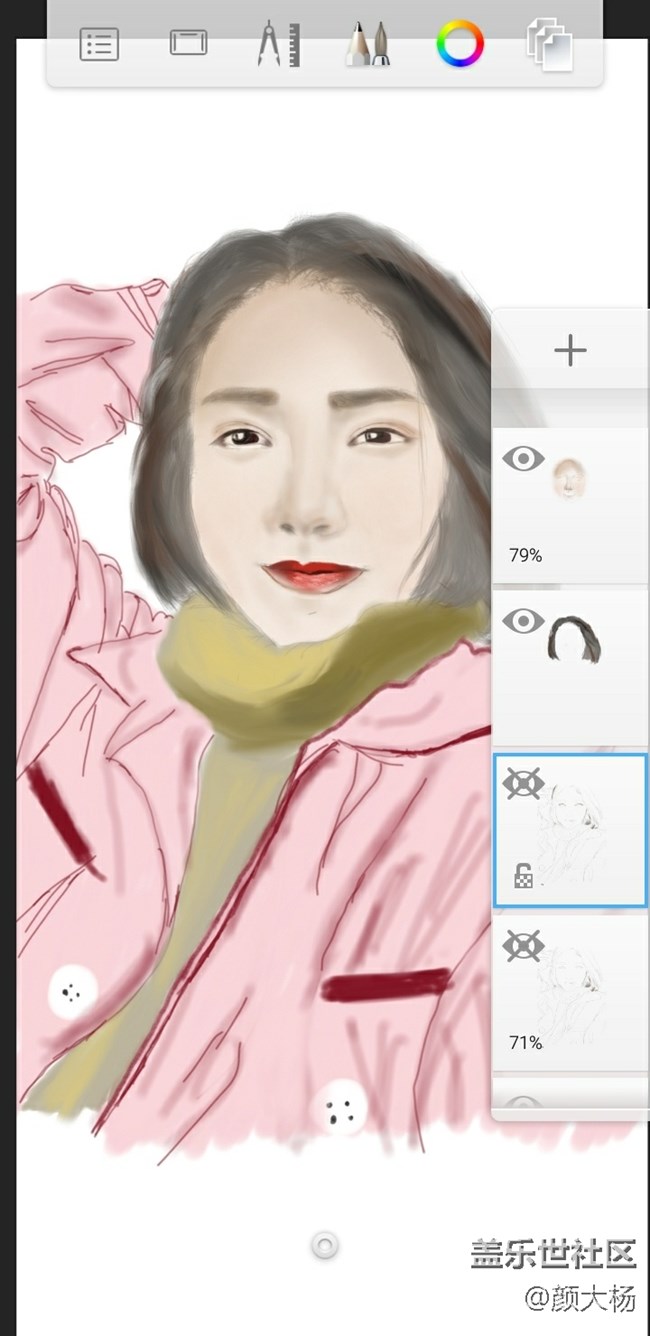
Task: Open drawing guides compass and ruler
Action: click(278, 45)
